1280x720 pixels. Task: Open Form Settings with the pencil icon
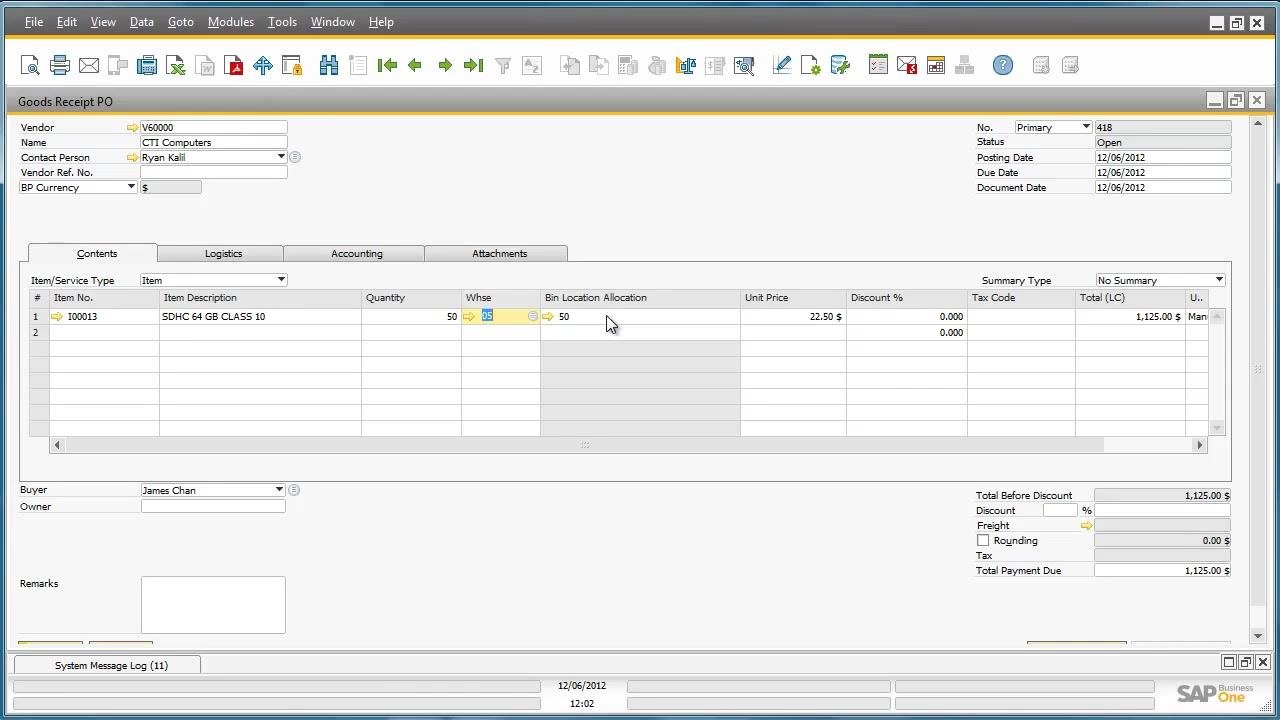click(x=782, y=66)
